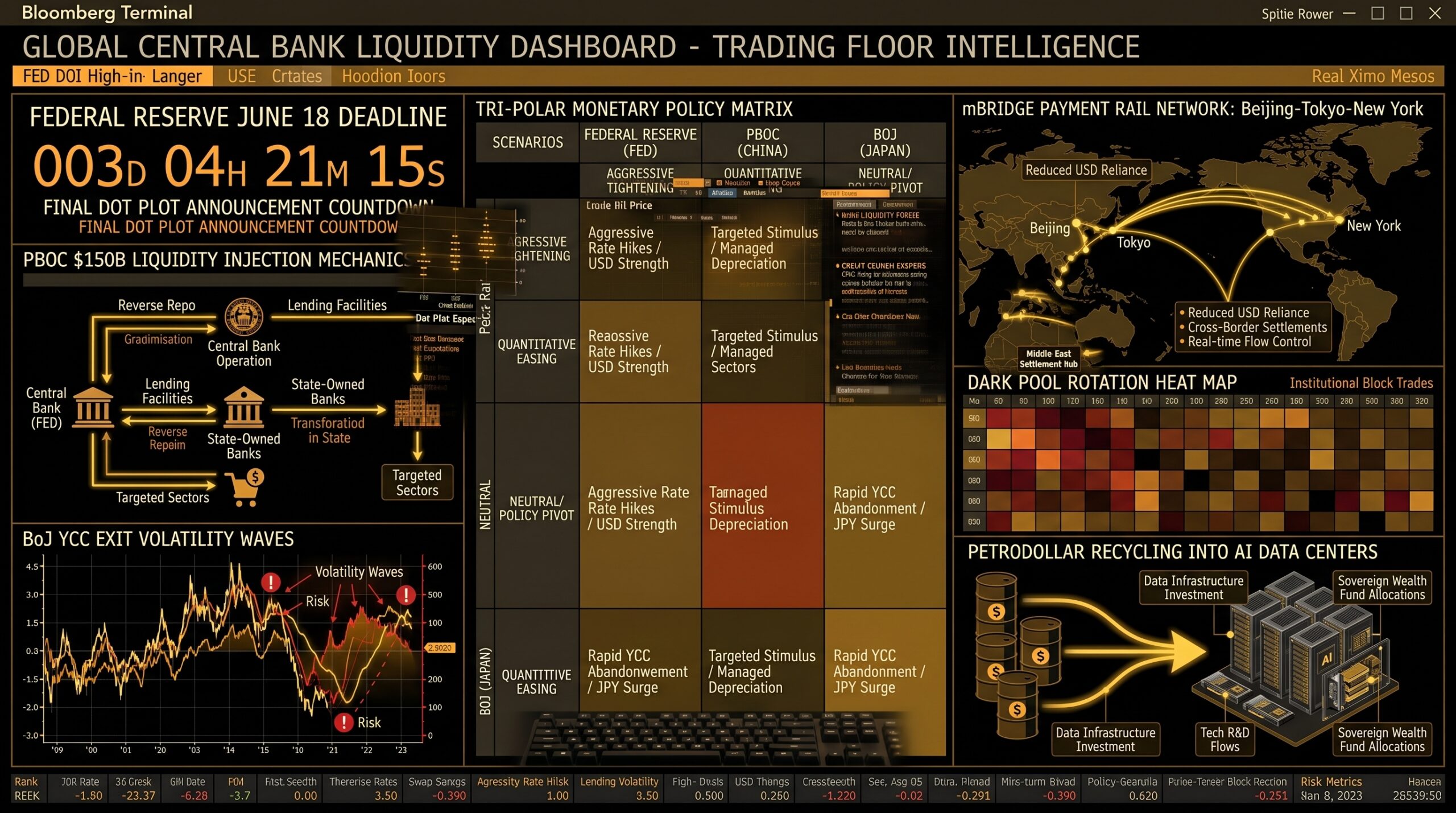Select Aggressive Rate Hikes / USD Strength cell

coord(640,249)
